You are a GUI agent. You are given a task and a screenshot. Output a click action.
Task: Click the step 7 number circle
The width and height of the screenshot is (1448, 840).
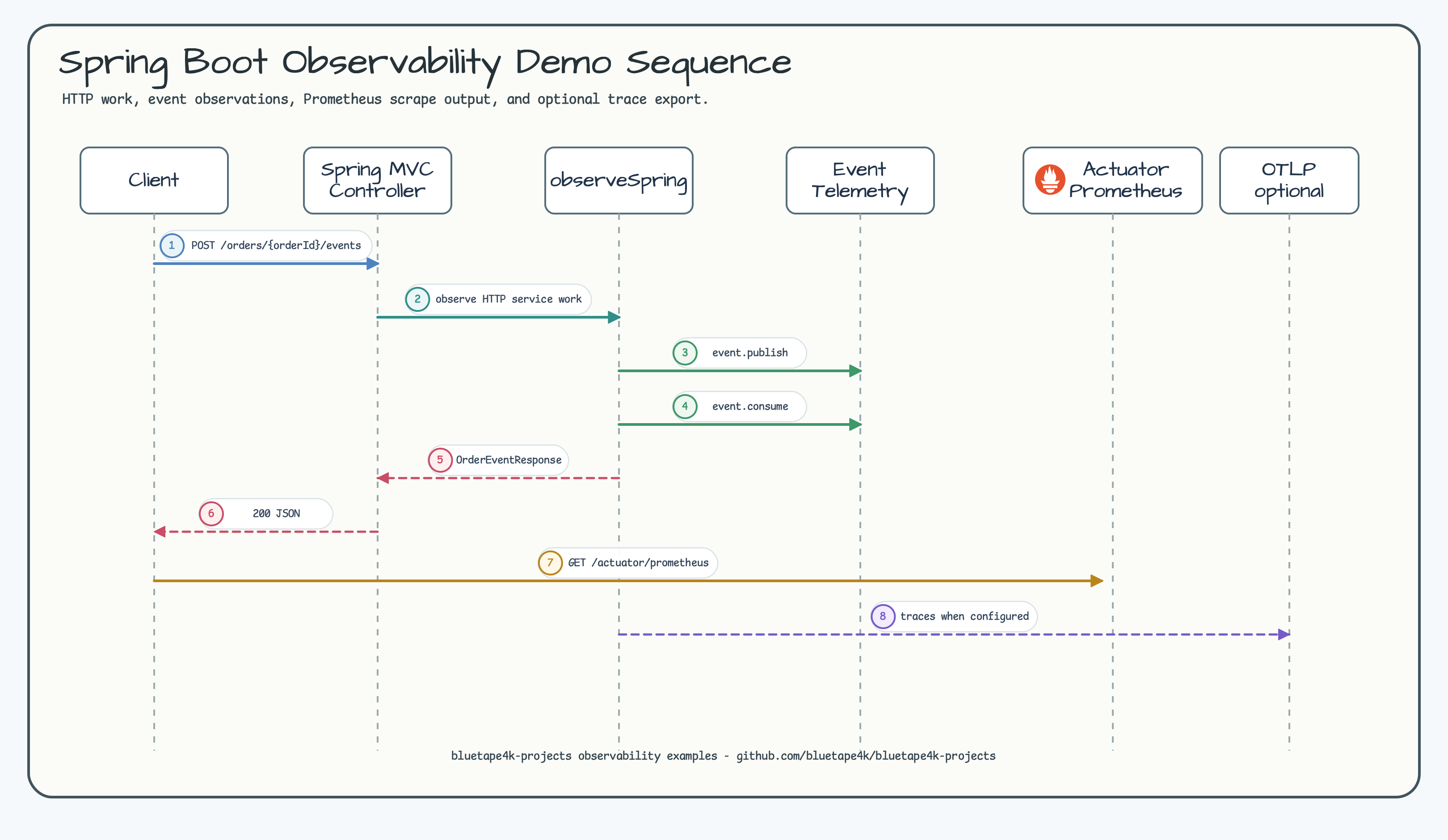tap(551, 563)
